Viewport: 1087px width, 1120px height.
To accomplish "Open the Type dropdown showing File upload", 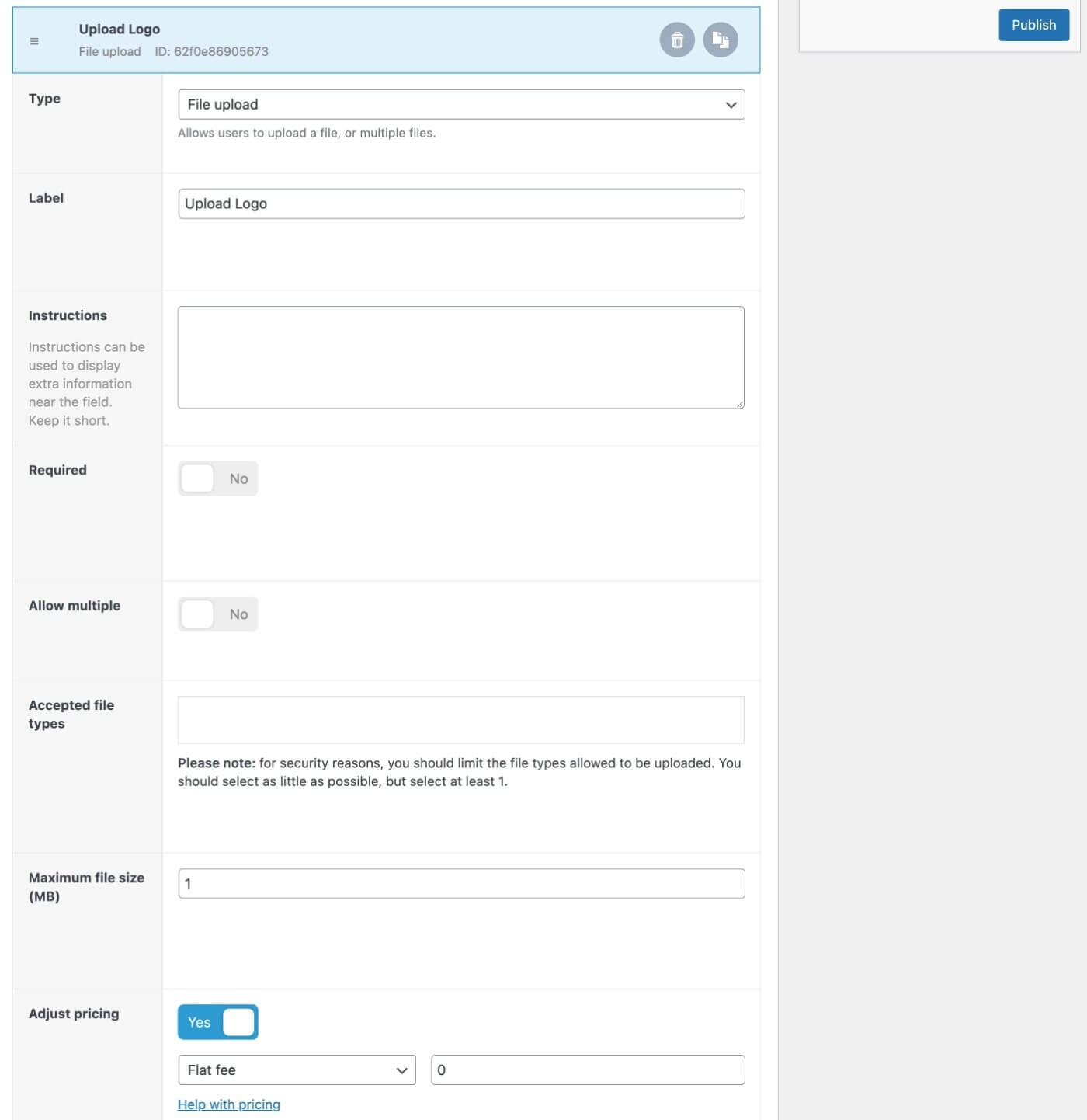I will [461, 104].
